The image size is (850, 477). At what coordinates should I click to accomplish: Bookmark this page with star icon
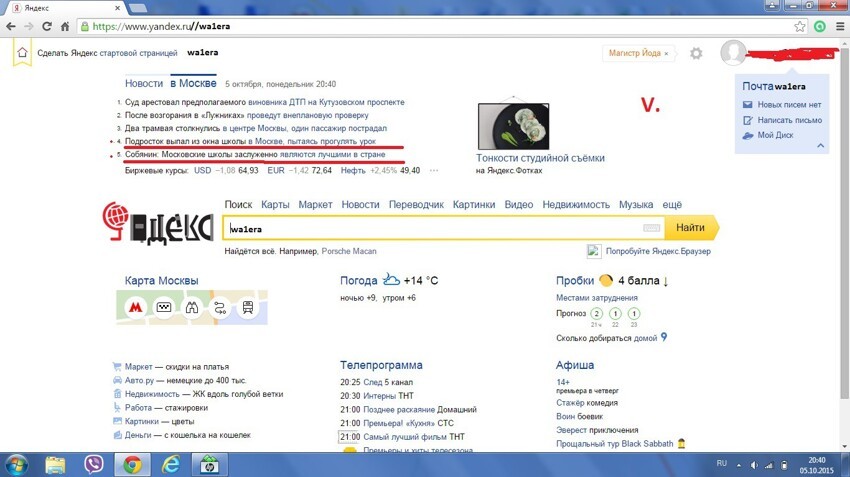point(800,26)
